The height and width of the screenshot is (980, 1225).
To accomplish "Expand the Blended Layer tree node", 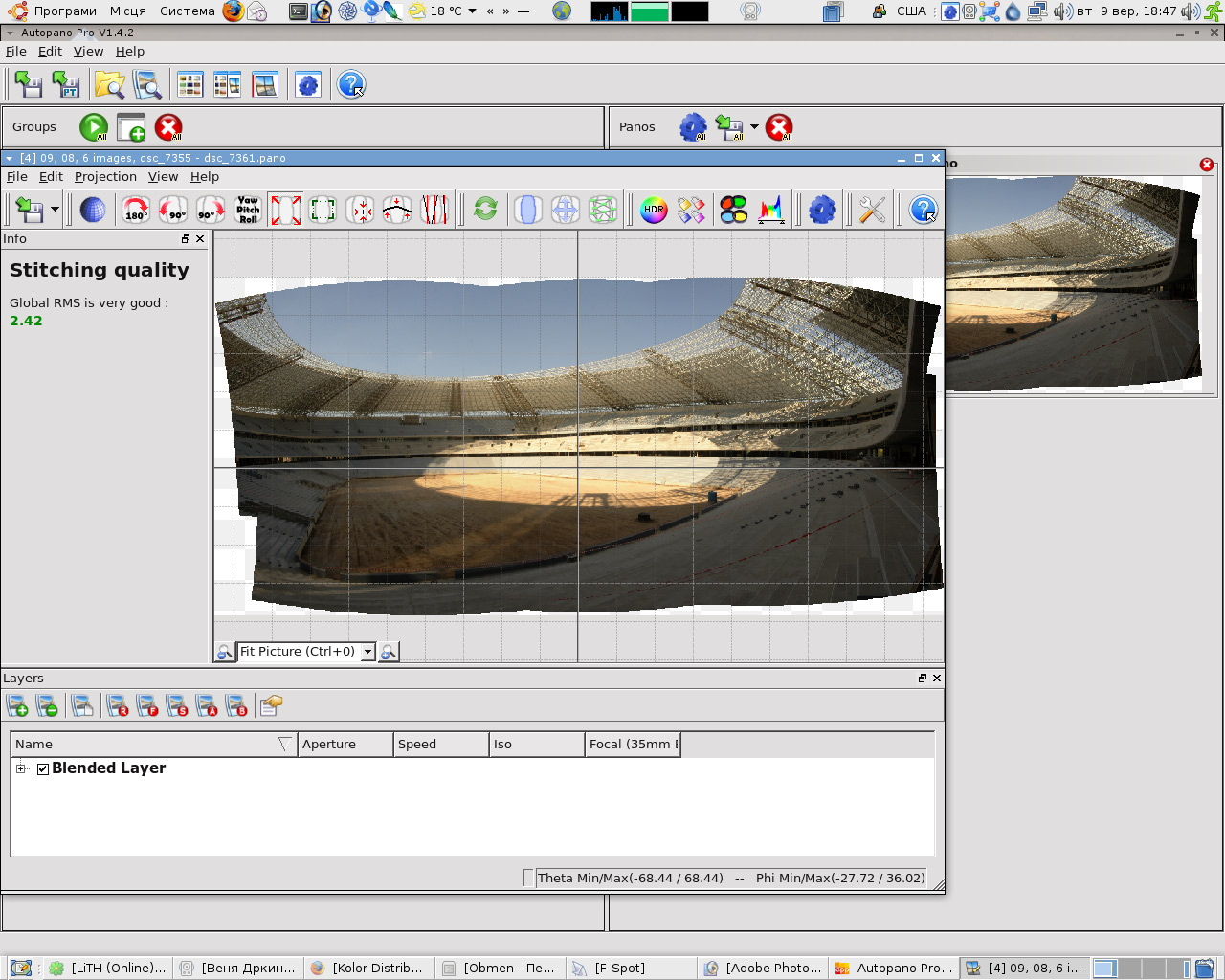I will (x=21, y=769).
